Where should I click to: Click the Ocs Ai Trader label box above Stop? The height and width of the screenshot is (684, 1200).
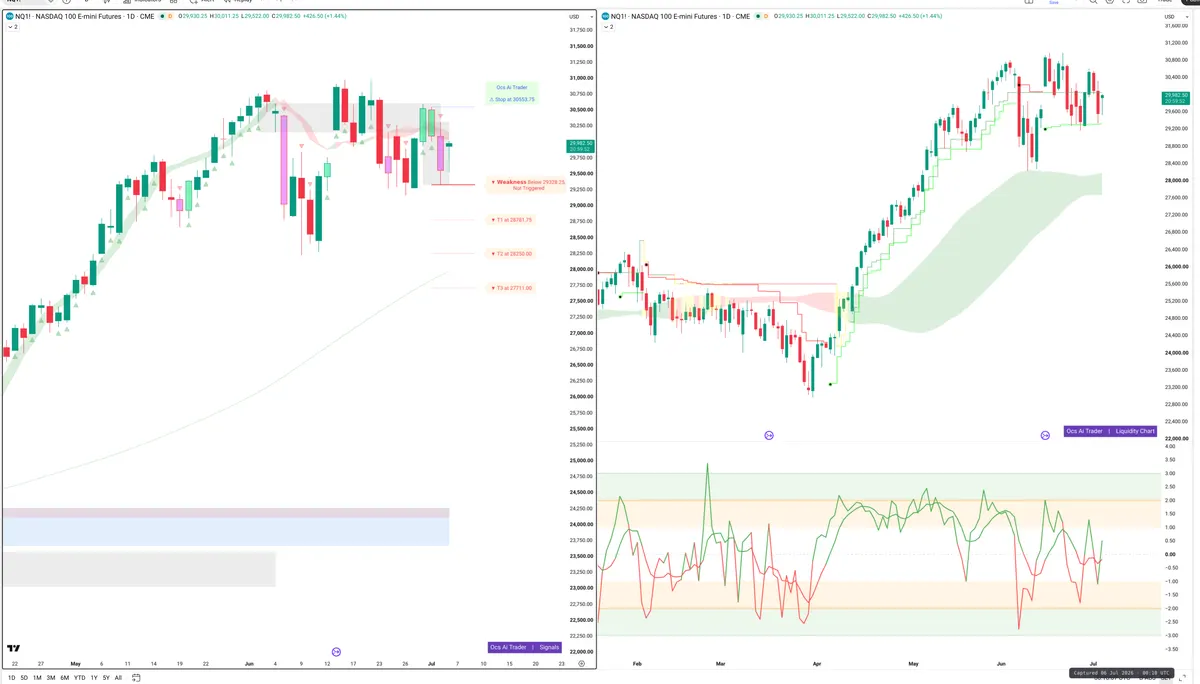(x=512, y=88)
